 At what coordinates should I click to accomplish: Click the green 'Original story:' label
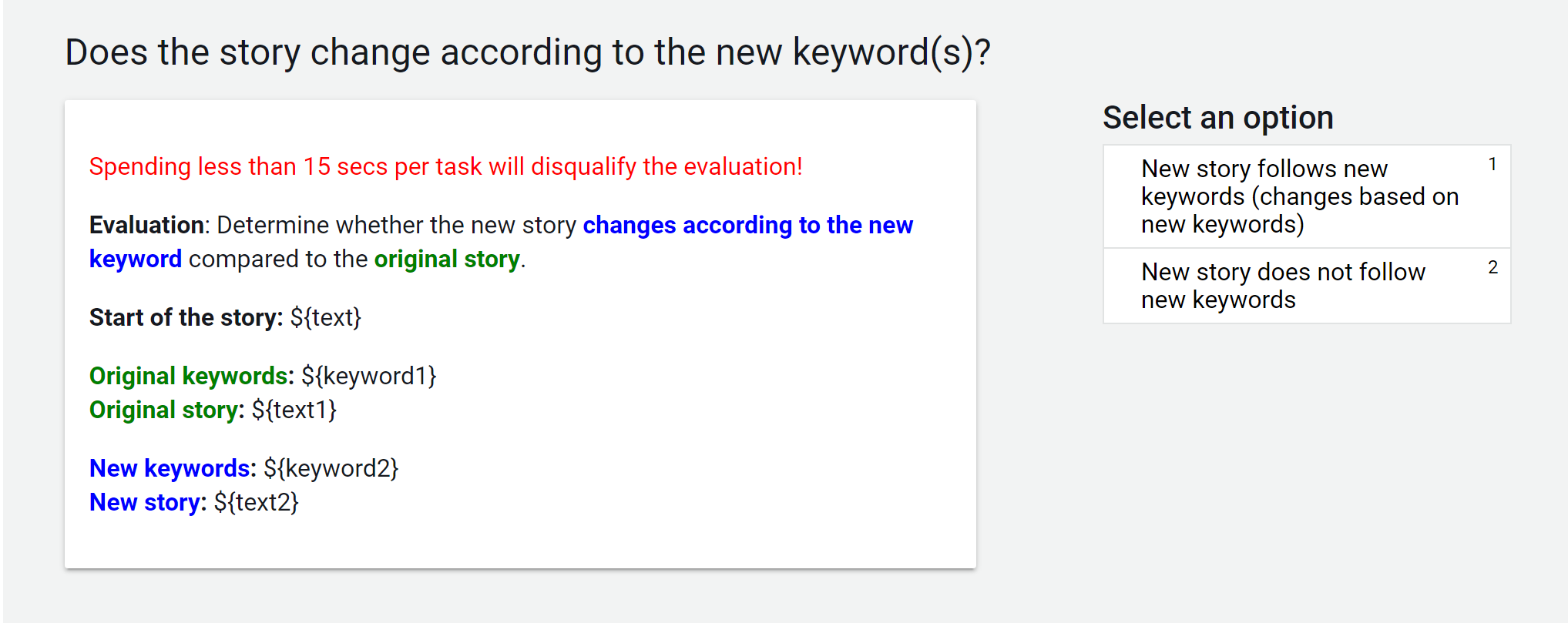pyautogui.click(x=166, y=410)
